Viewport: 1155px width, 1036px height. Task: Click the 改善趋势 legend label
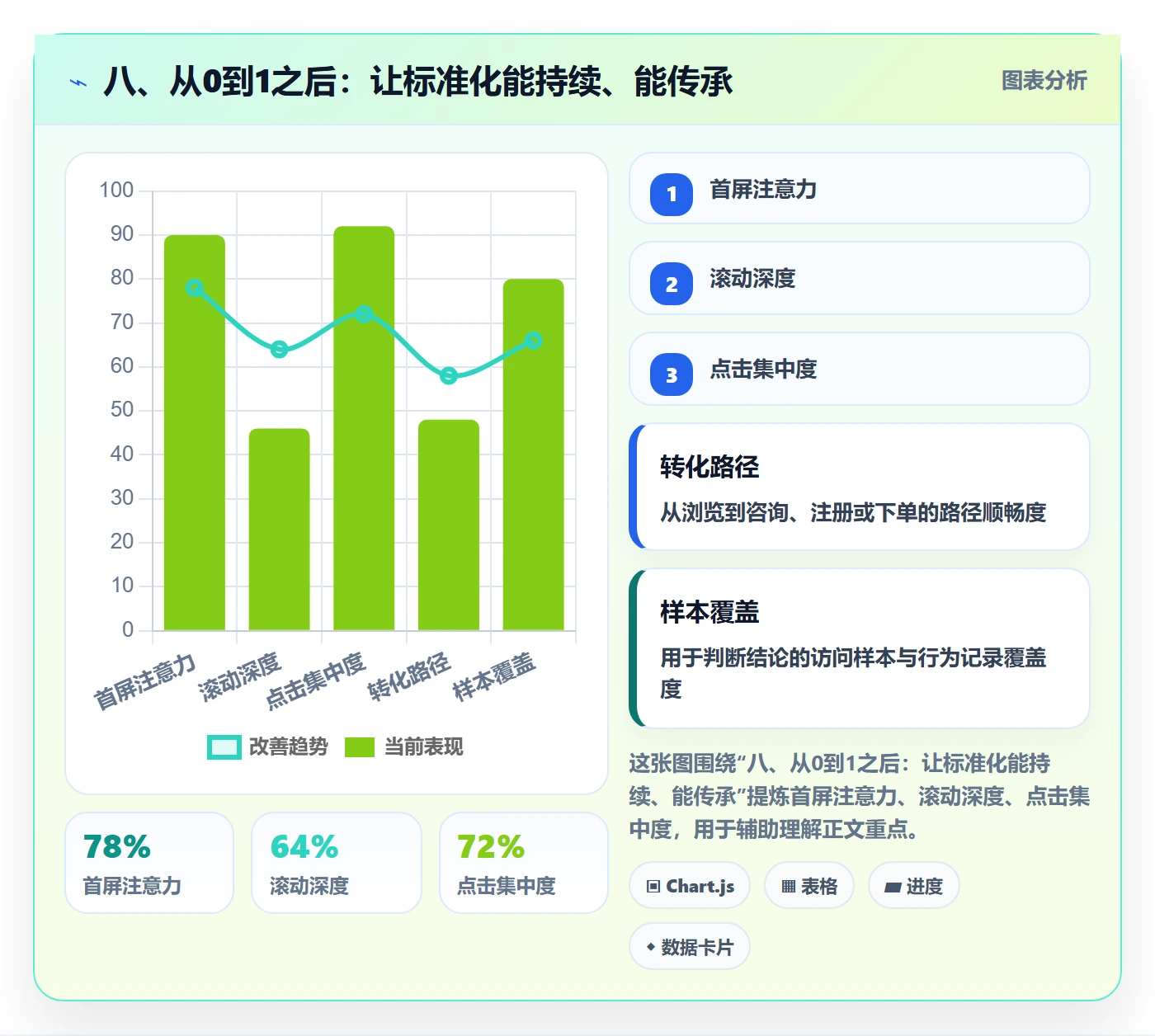(x=289, y=746)
